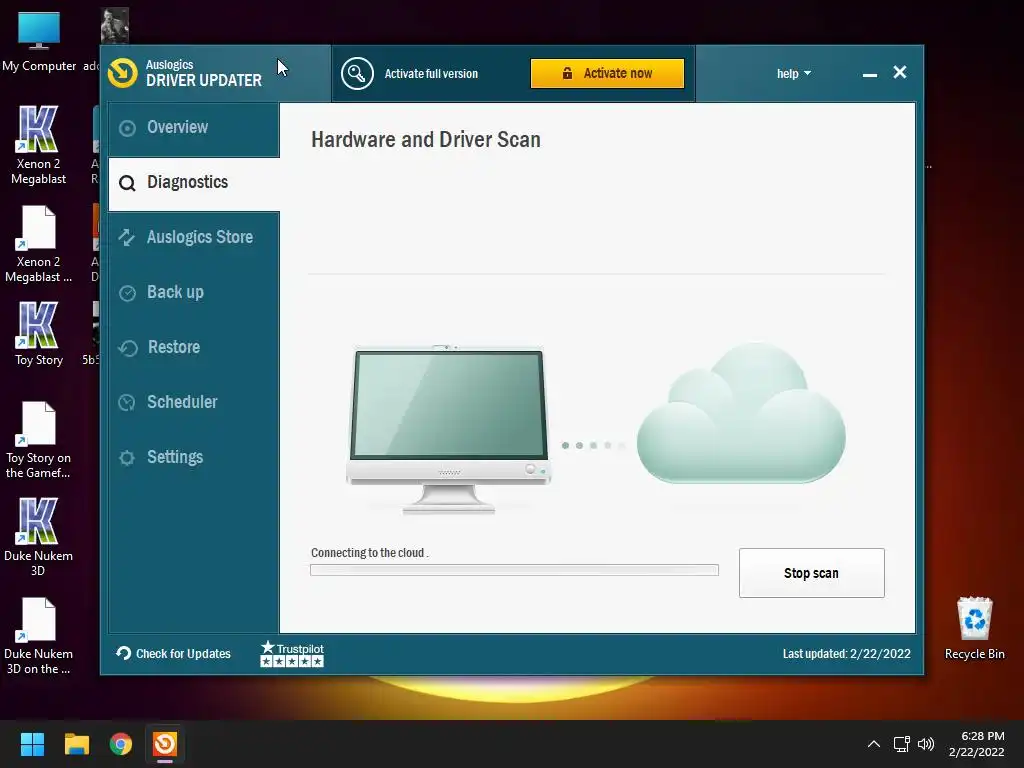Click Driver Updater taskbar icon

pyautogui.click(x=165, y=744)
